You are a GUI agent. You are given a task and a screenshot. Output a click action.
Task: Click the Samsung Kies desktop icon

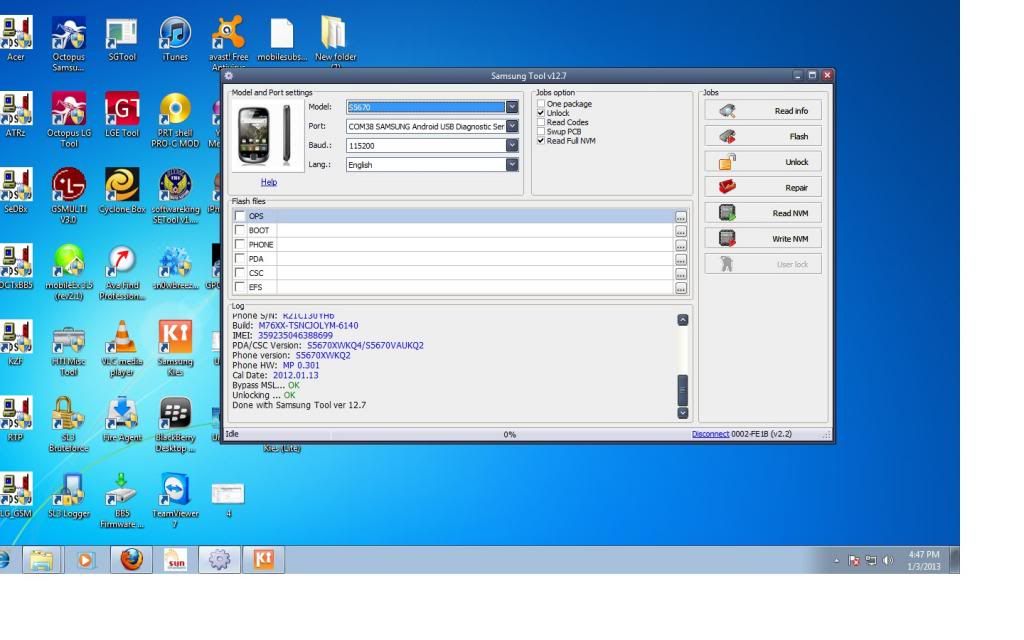click(x=175, y=348)
